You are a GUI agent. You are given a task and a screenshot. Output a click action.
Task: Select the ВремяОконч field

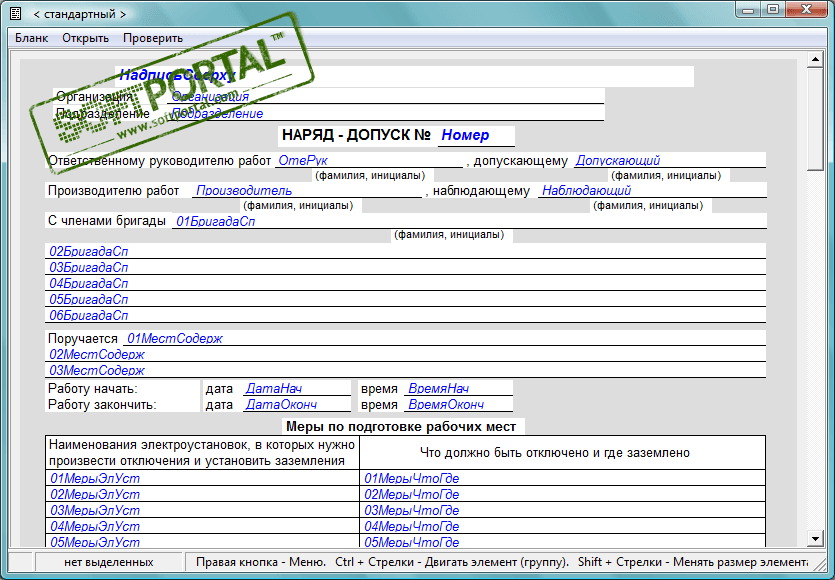[459, 404]
